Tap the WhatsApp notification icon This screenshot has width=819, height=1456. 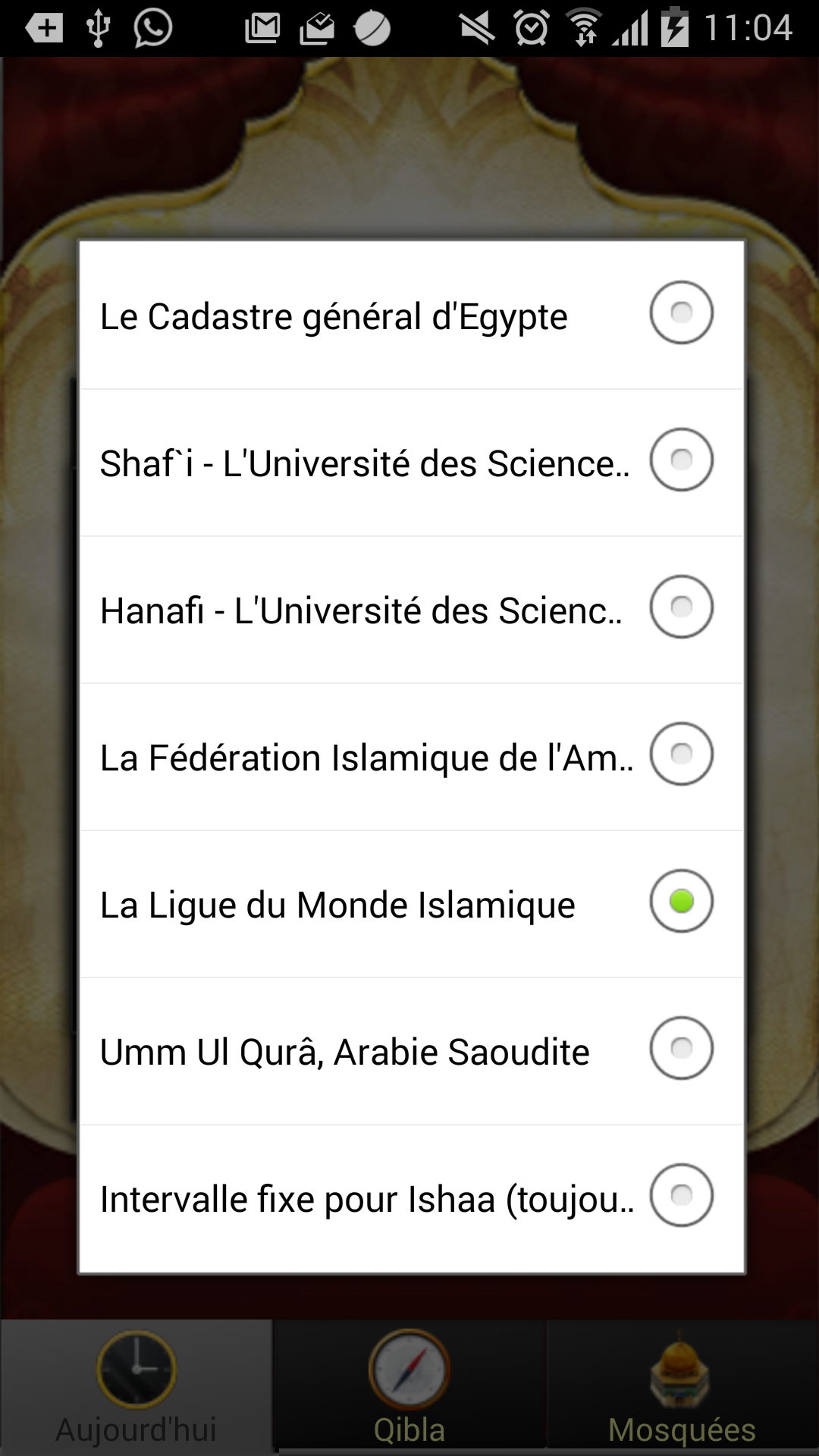pyautogui.click(x=152, y=29)
